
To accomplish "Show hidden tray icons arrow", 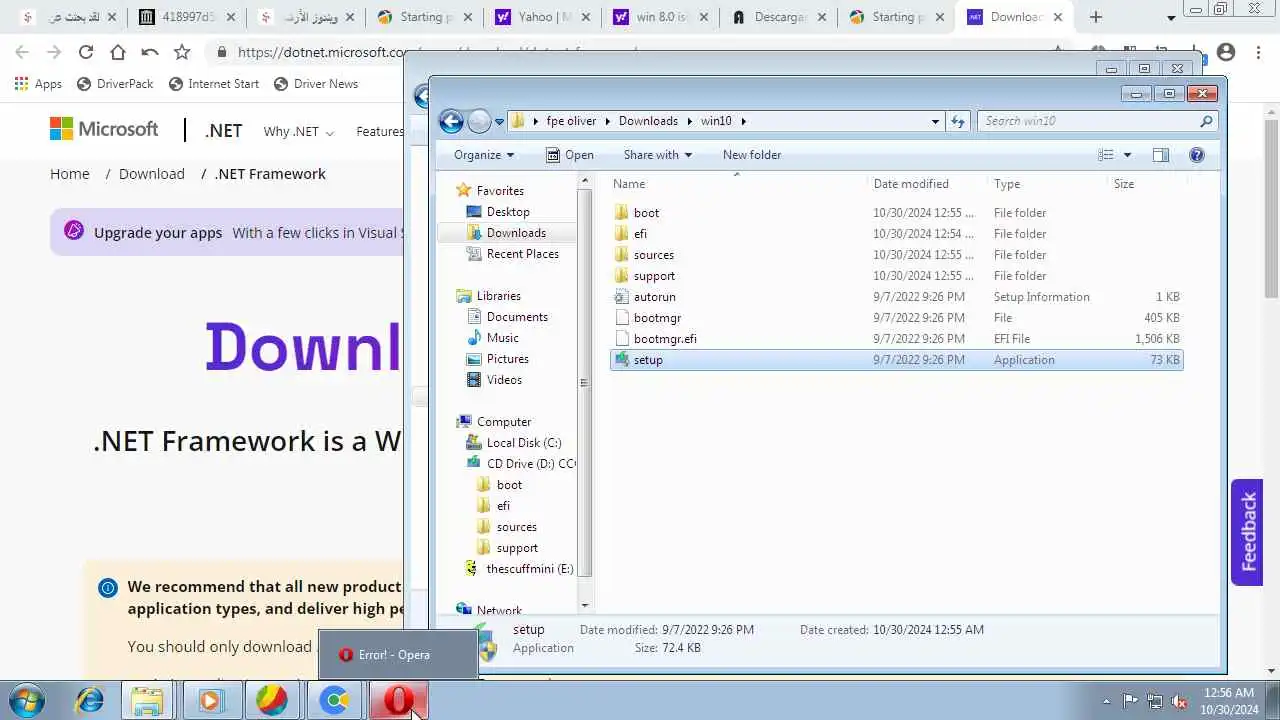I will tap(1105, 701).
